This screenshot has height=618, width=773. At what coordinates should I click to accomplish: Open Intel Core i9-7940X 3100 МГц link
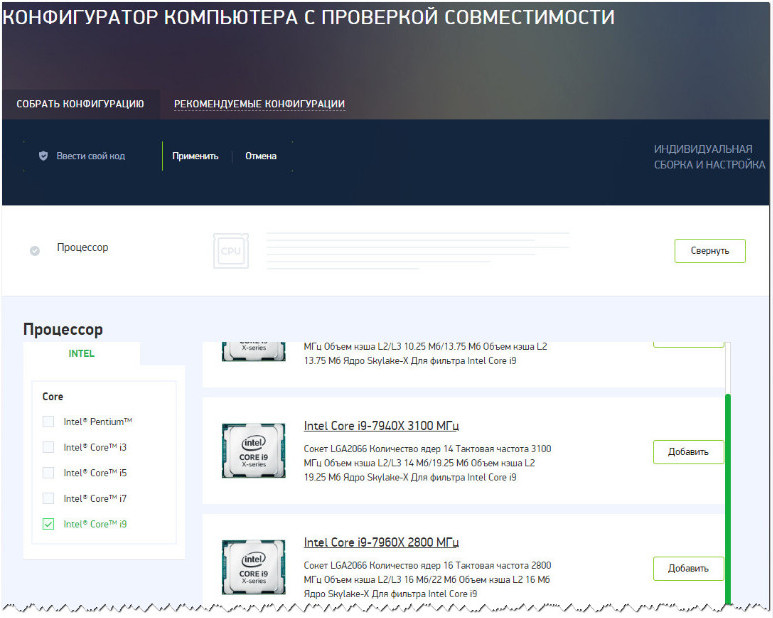[381, 426]
